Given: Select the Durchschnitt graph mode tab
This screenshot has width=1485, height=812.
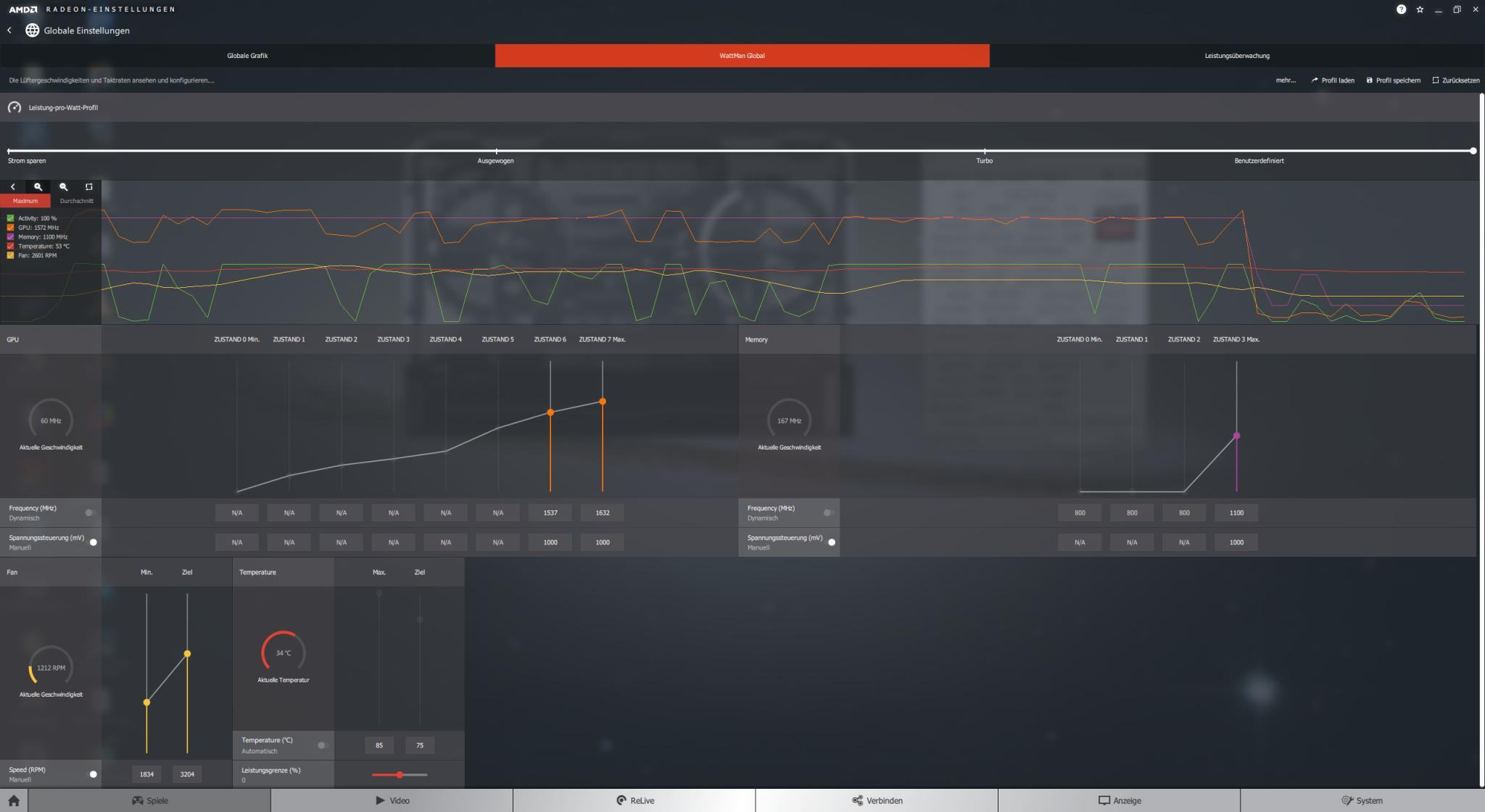Looking at the screenshot, I should coord(76,201).
